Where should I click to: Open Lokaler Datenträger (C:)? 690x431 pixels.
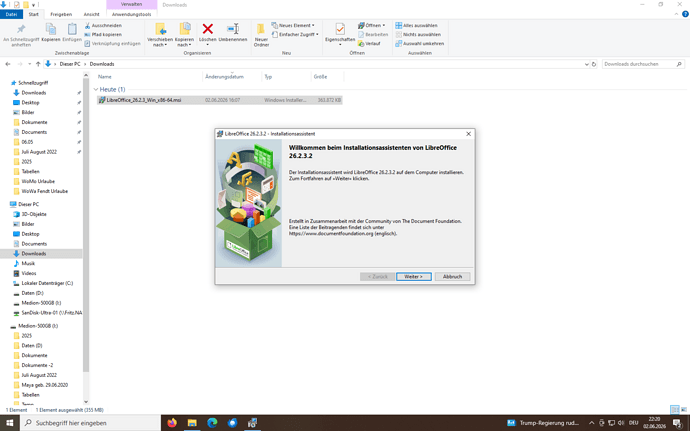[47, 283]
